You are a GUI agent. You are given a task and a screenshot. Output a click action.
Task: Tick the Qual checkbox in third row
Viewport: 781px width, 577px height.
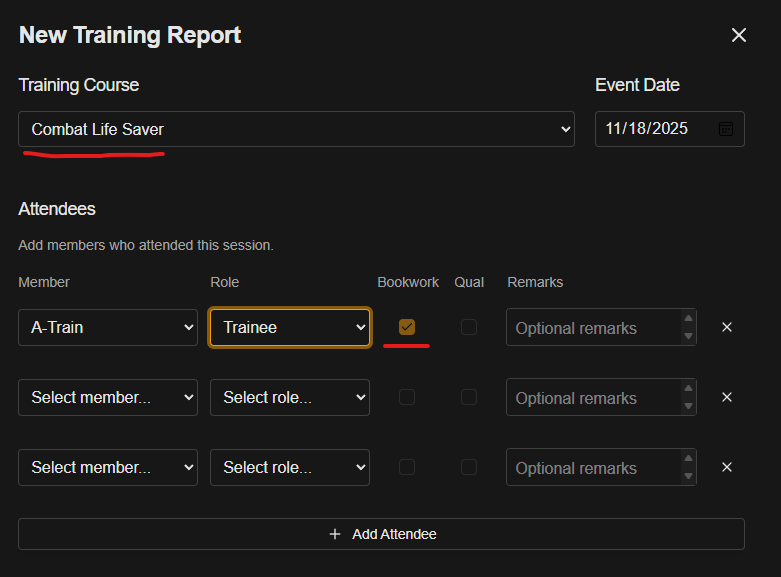[x=469, y=467]
